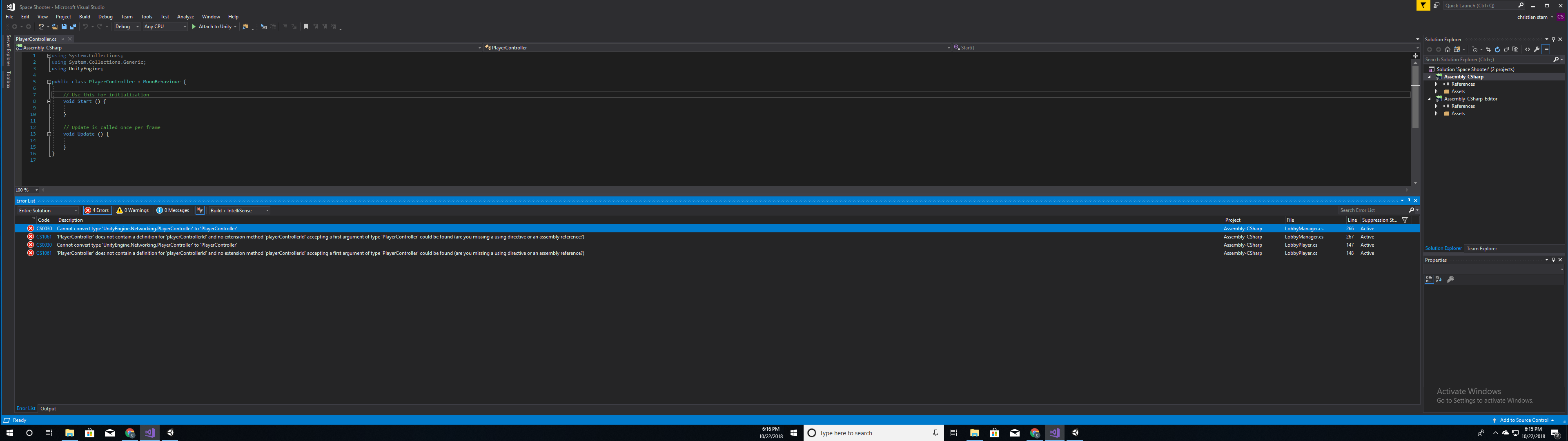Open Chrome from the left Windows taskbar
This screenshot has height=441, width=1568.
point(130,432)
